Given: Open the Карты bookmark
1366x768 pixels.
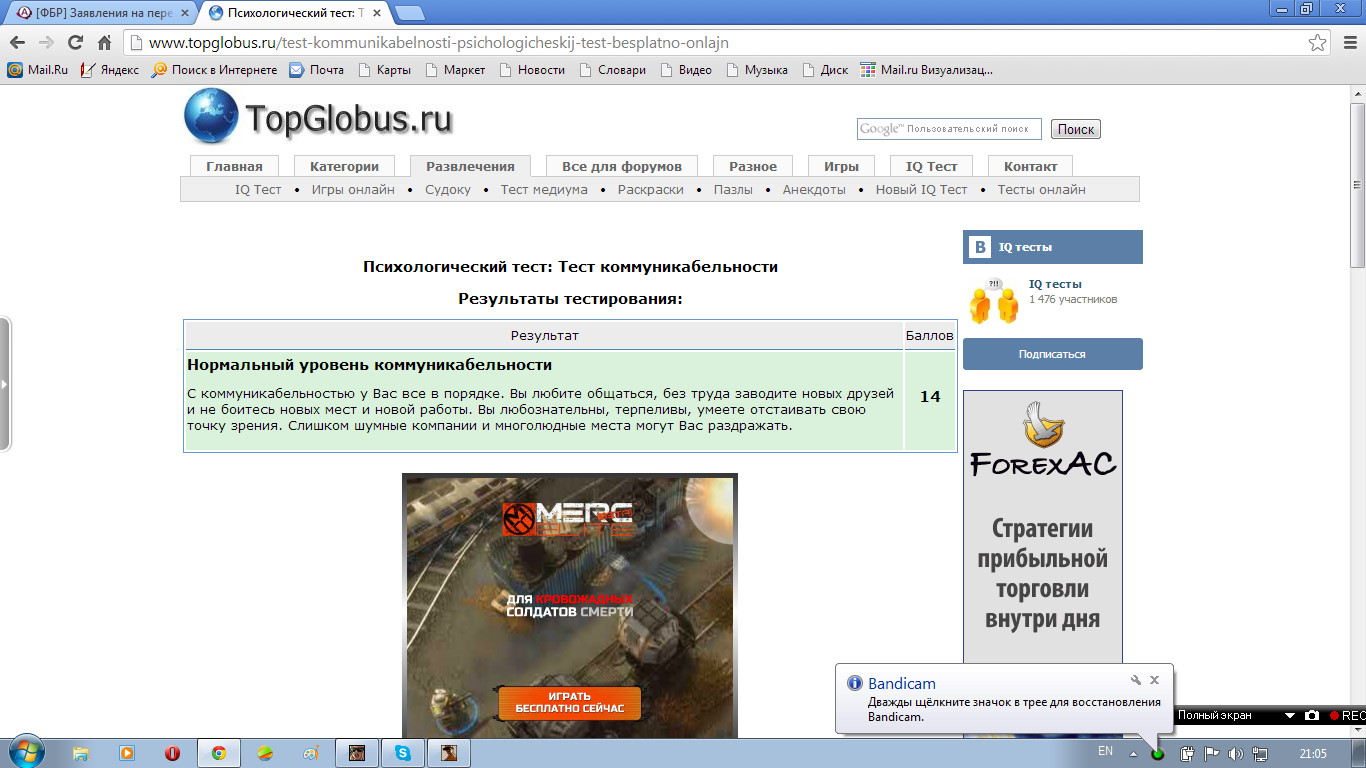Looking at the screenshot, I should [384, 70].
